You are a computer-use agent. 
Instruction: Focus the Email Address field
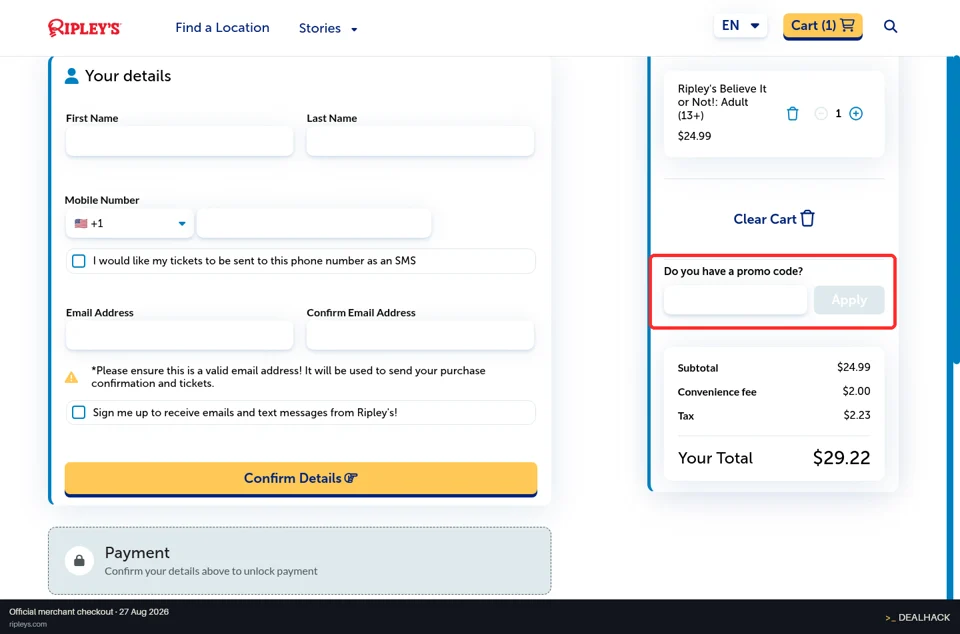click(179, 335)
